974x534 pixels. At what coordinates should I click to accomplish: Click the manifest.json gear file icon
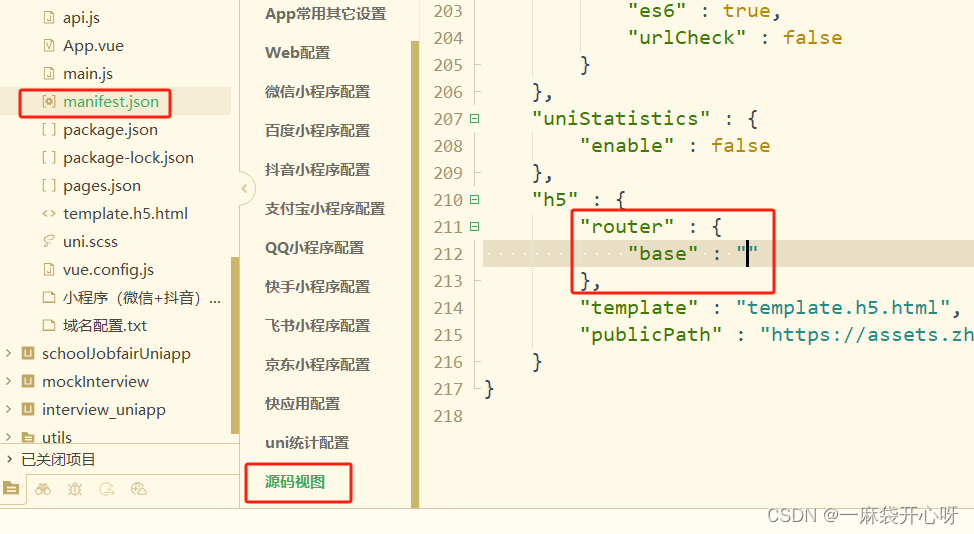(48, 101)
